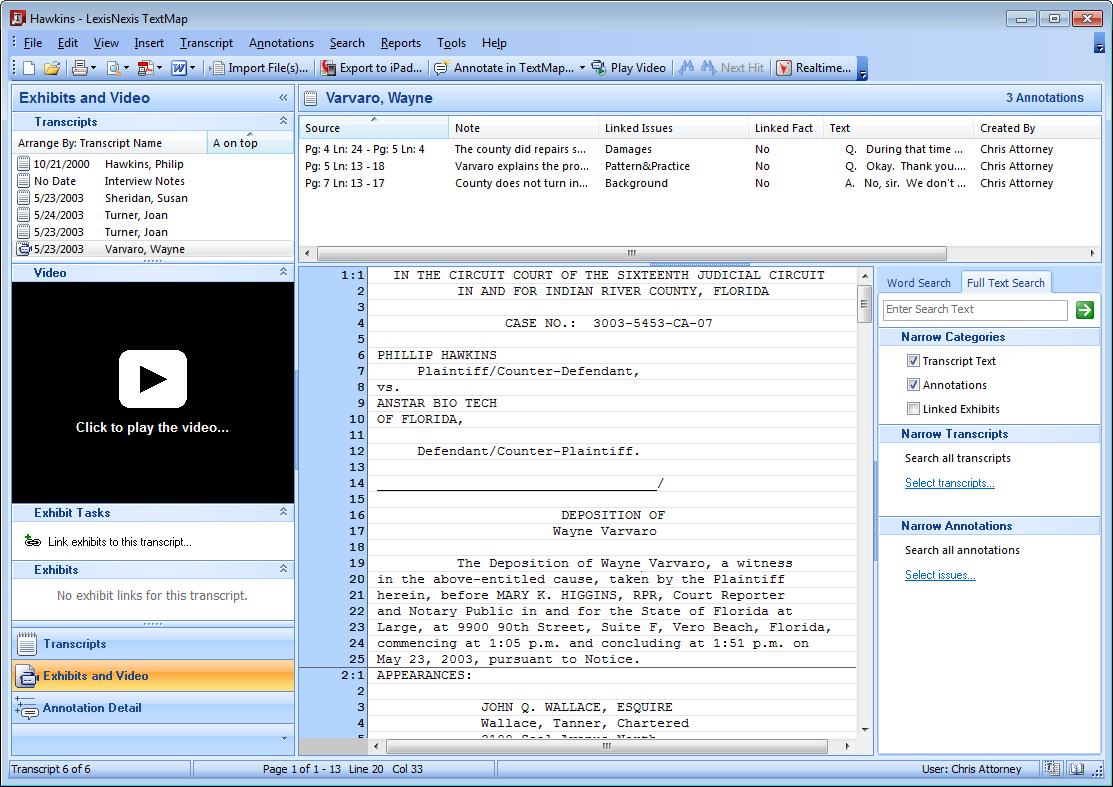The image size is (1113, 787).
Task: Open the View menu
Action: 106,43
